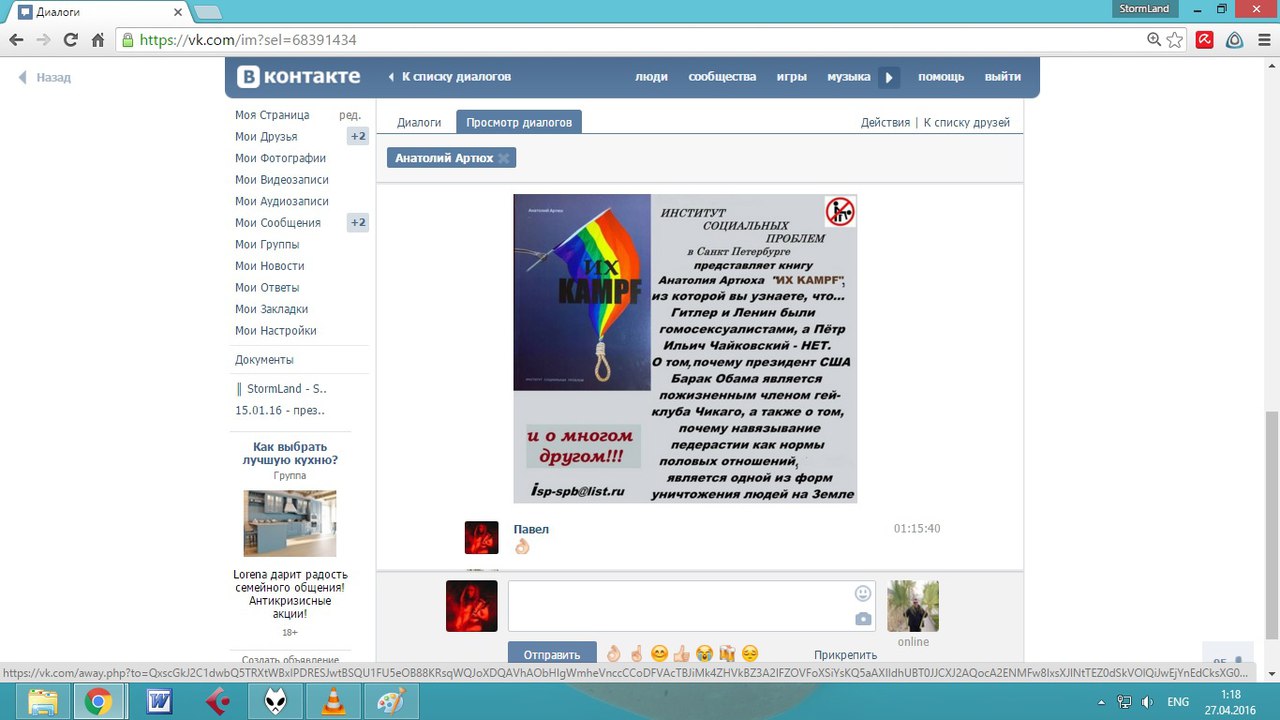Open the сообщества link in header
1280x720 pixels.
pos(722,77)
